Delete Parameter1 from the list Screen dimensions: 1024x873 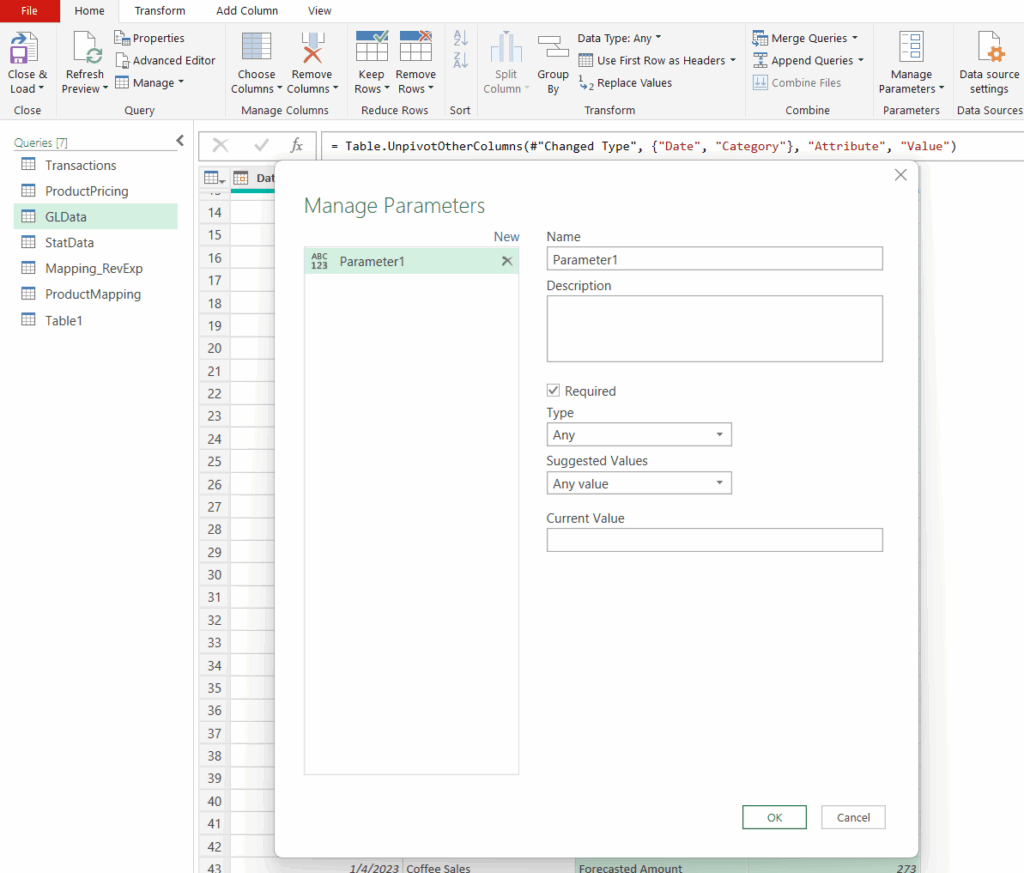tap(507, 261)
